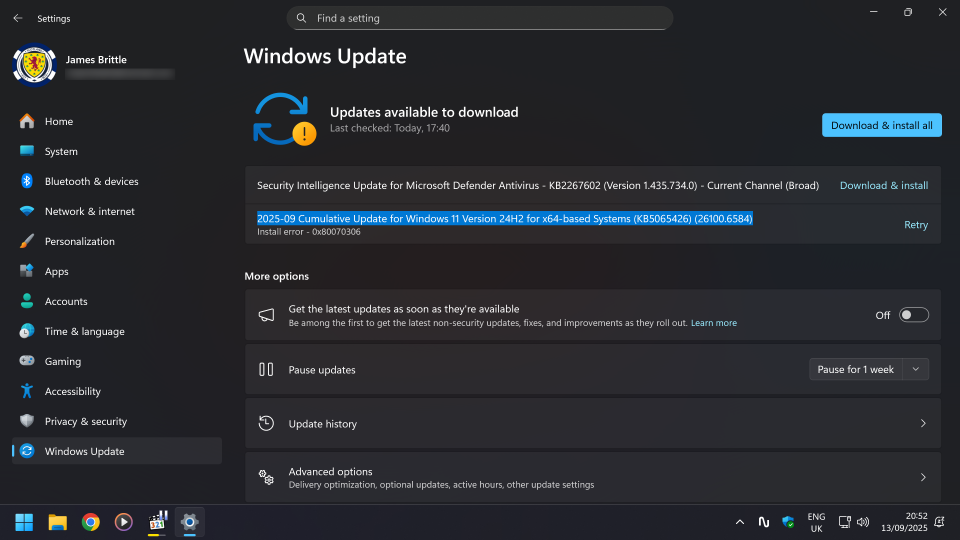
Task: Click the Time & language clock icon
Action: [x=27, y=331]
